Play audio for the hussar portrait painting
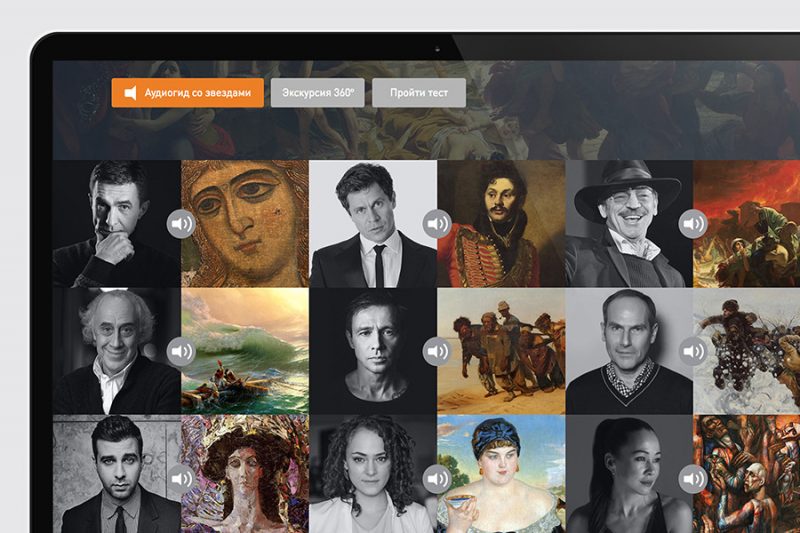 pos(437,224)
